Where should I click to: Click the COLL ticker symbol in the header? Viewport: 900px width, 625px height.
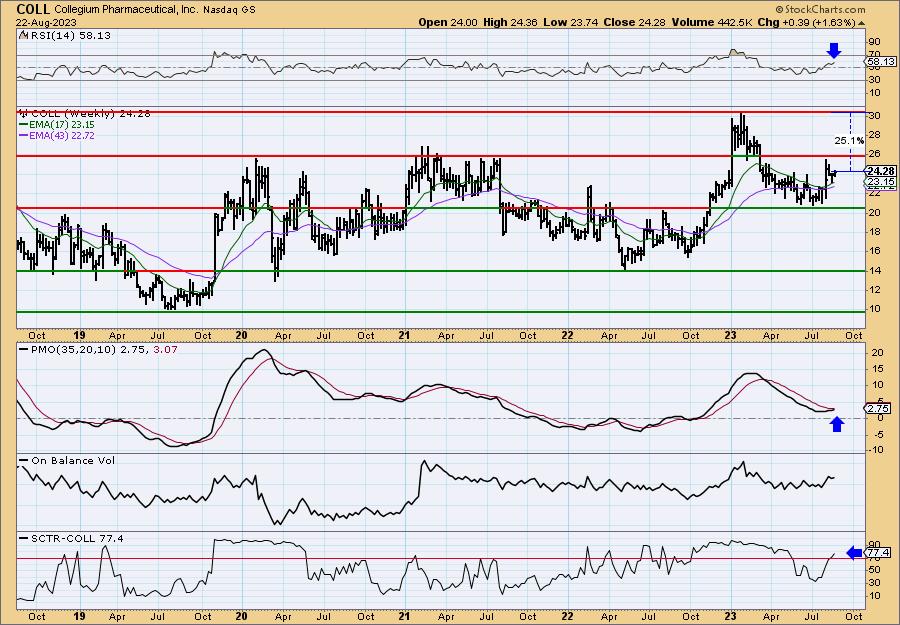33,9
